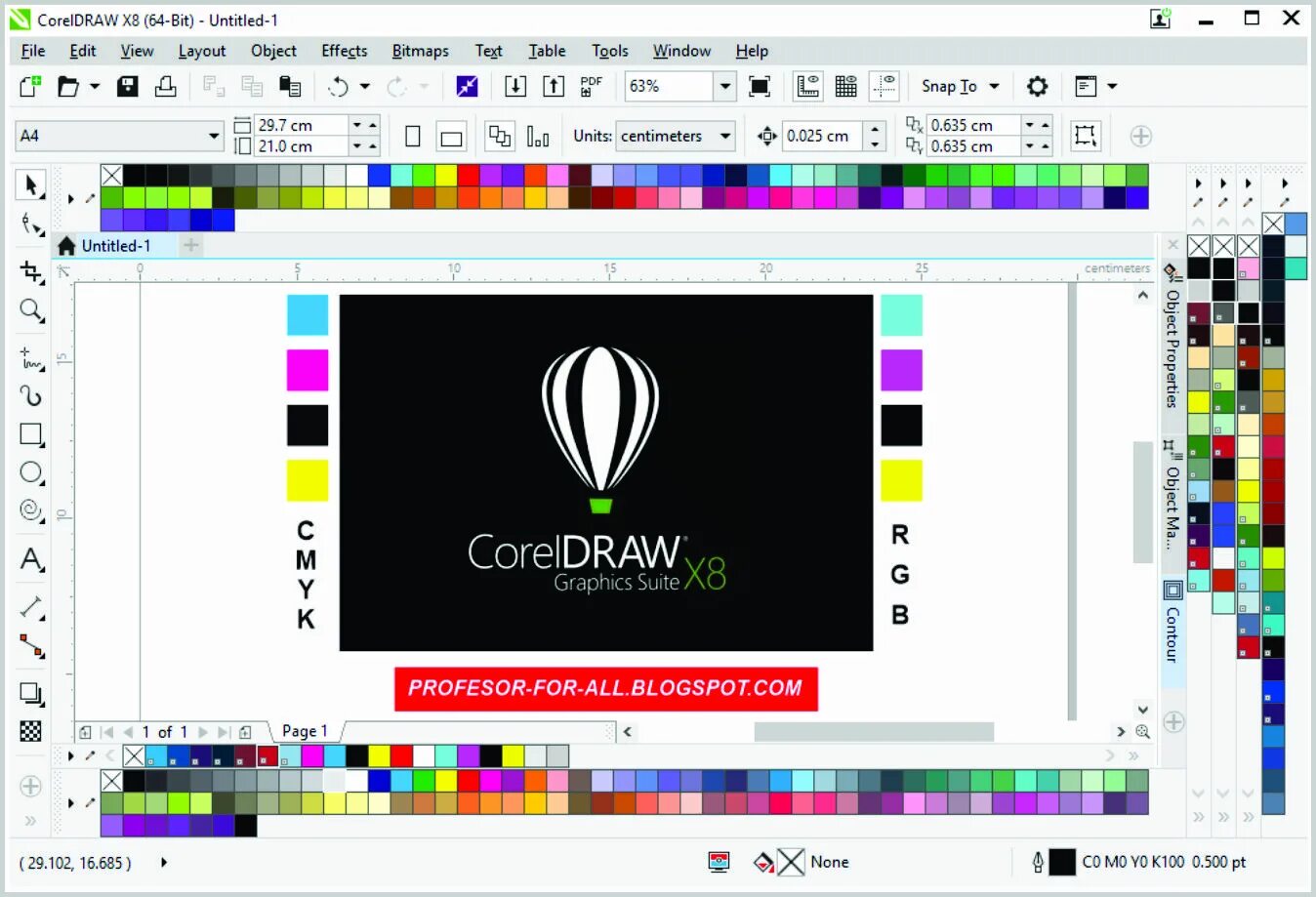Click the Print icon
Screen dimensions: 1316x897
166,86
